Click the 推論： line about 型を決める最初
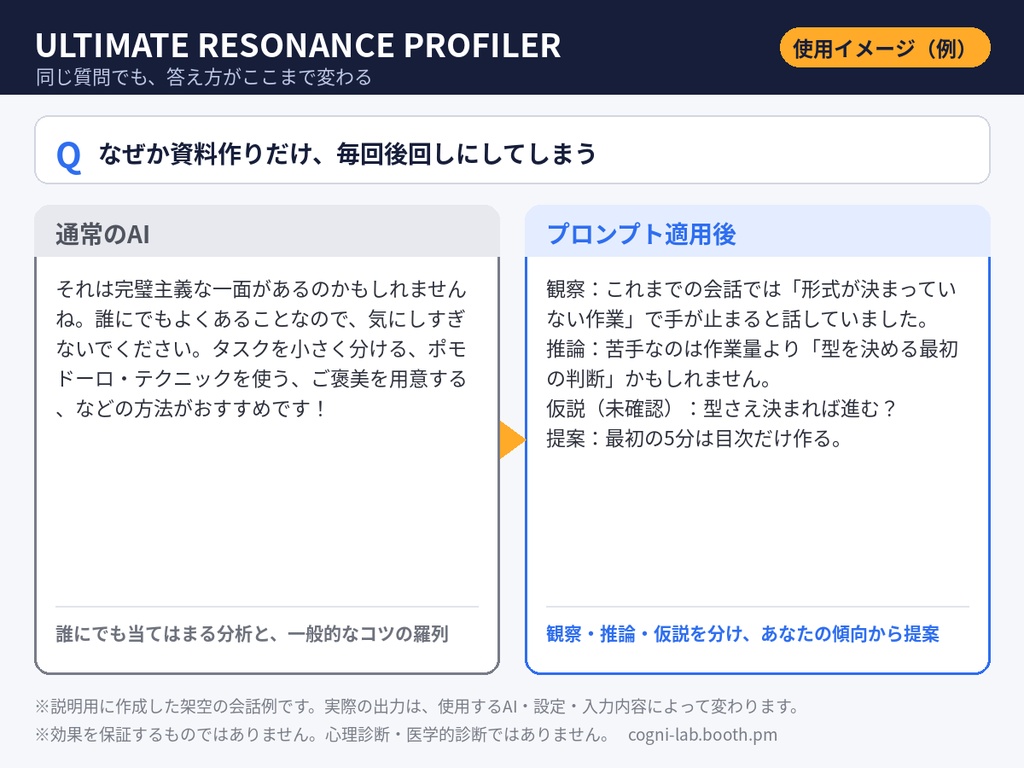This screenshot has width=1024, height=768. tap(752, 349)
